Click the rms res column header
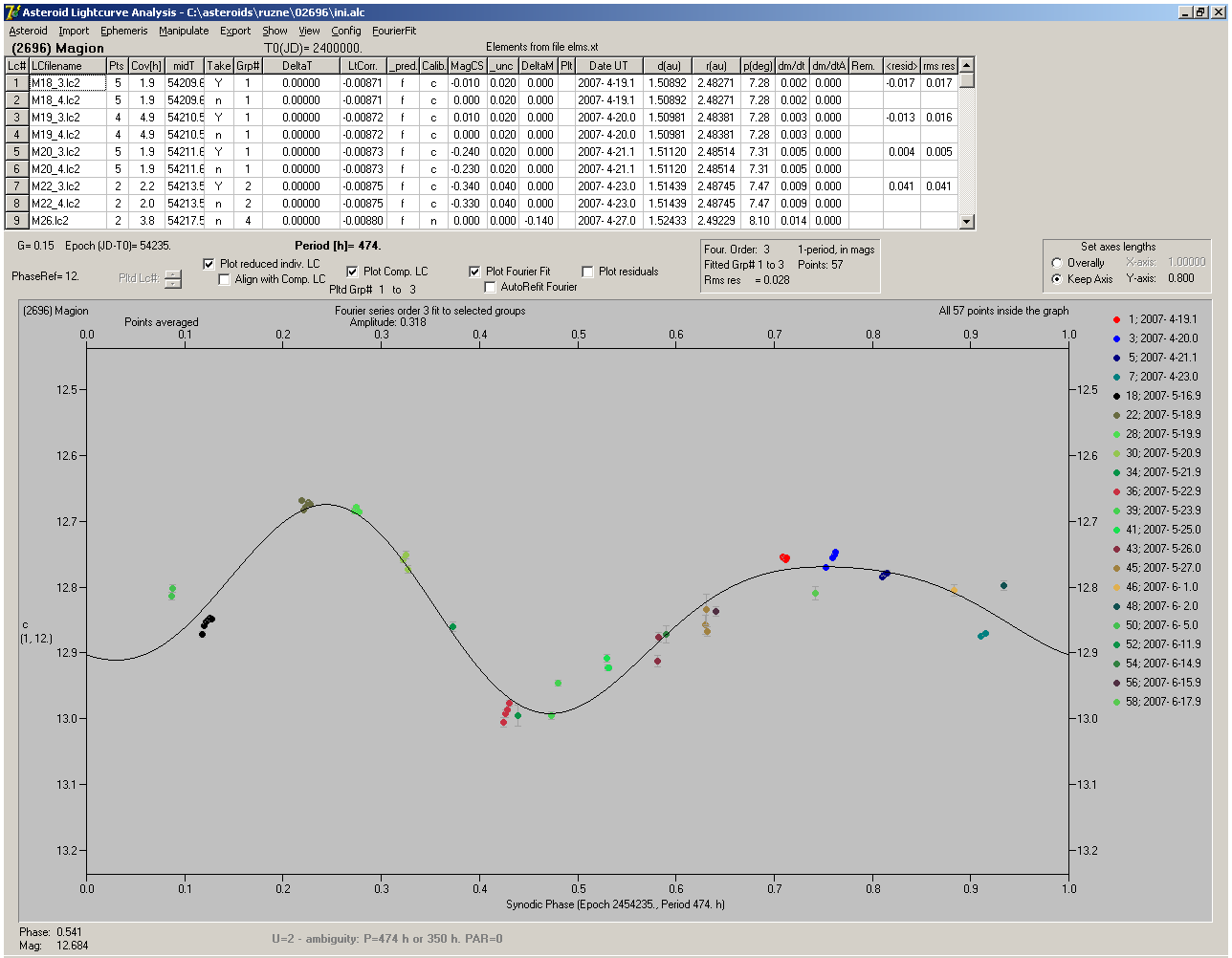The width and height of the screenshot is (1232, 958). pos(939,66)
